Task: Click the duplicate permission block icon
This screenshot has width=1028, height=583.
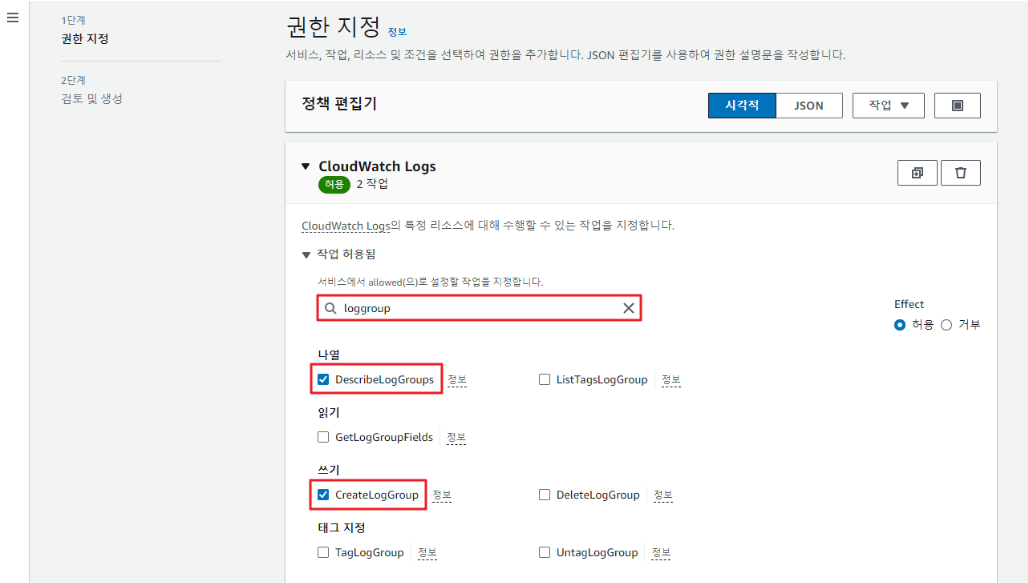Action: [x=917, y=173]
